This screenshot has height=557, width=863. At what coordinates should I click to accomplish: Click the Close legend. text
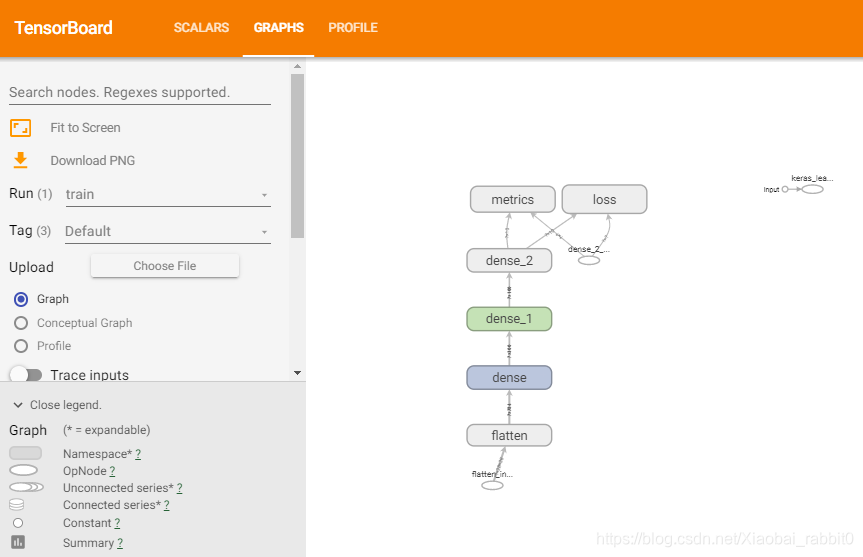coord(65,405)
